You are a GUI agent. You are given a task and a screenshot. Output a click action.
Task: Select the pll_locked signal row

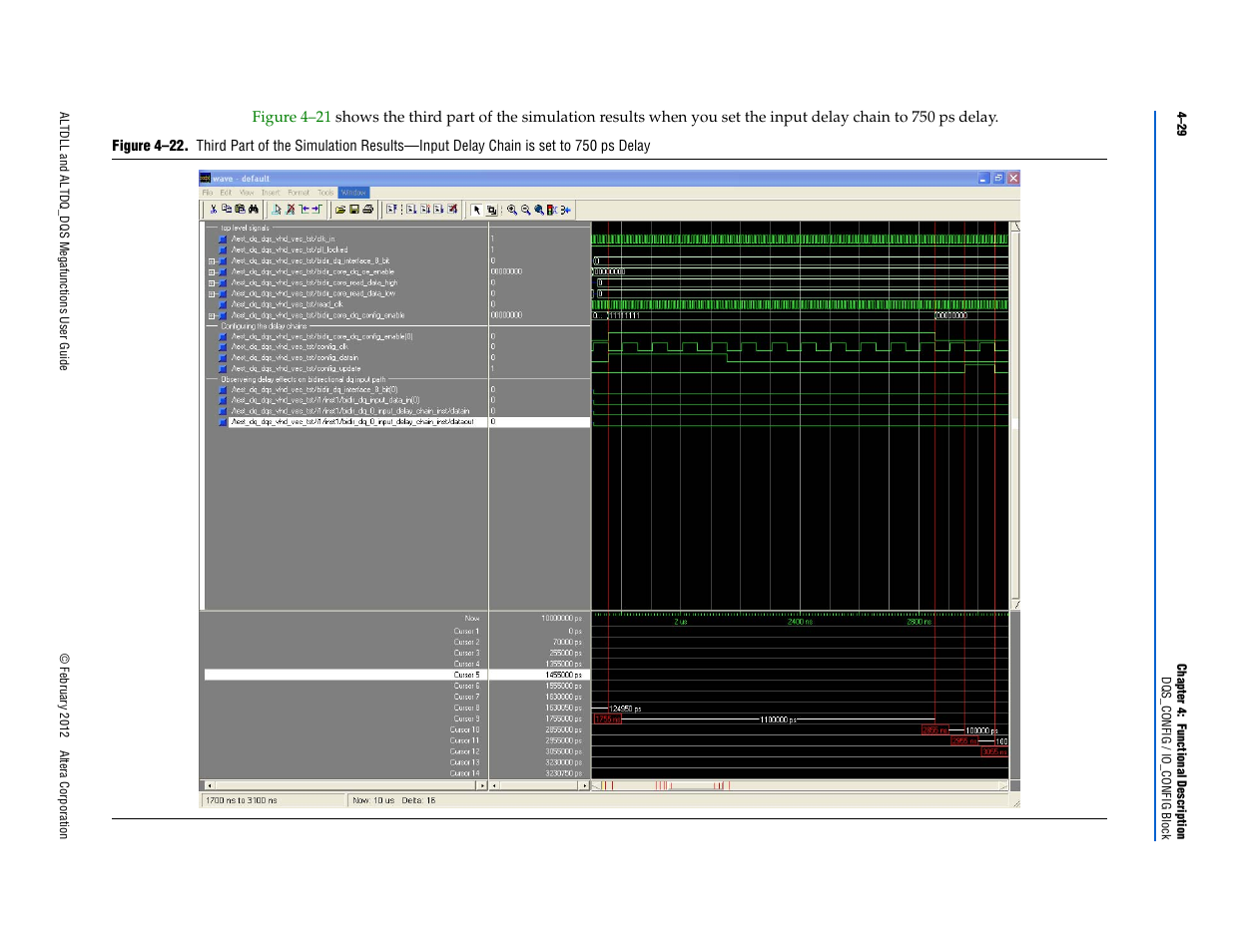tap(290, 250)
